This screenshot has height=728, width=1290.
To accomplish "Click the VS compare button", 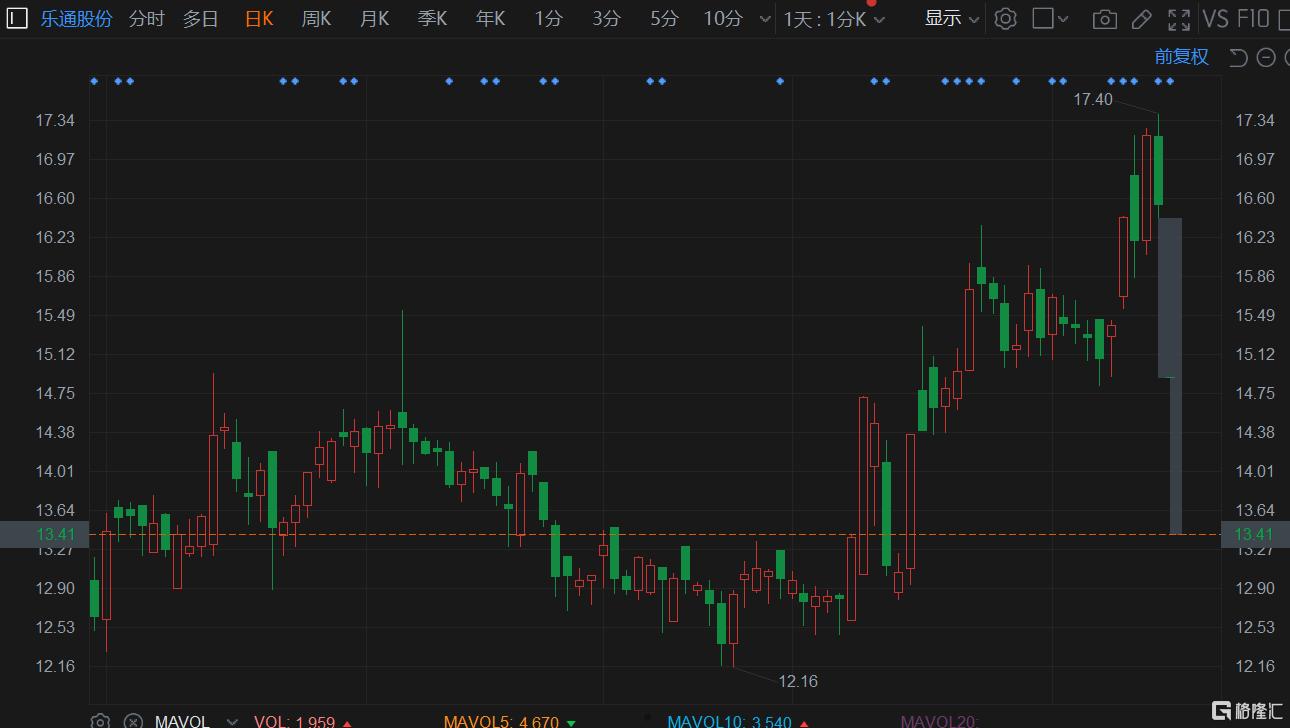I will click(1216, 19).
